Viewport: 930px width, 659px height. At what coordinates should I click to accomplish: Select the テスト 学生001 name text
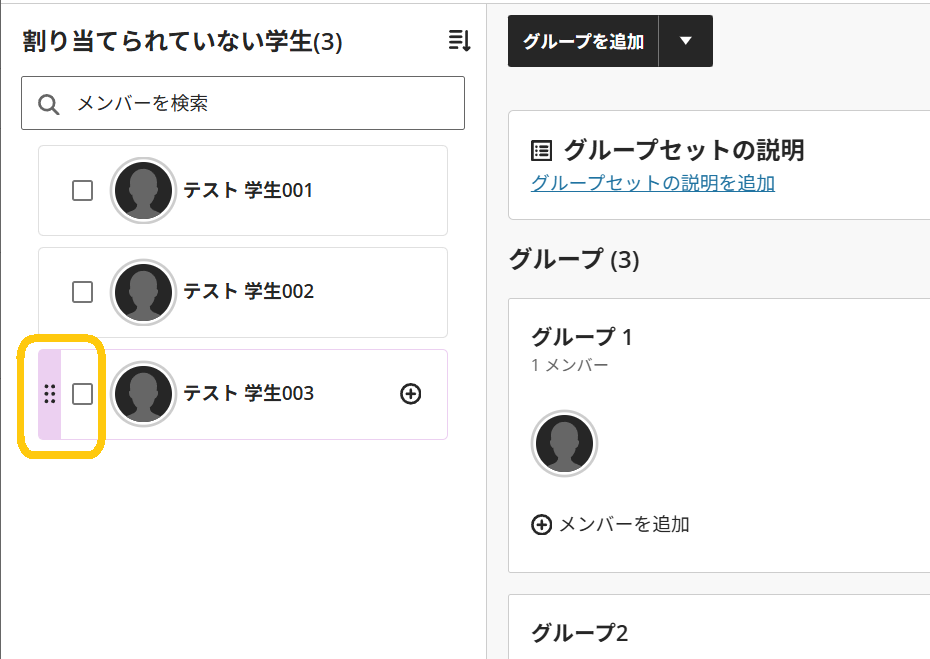click(248, 190)
